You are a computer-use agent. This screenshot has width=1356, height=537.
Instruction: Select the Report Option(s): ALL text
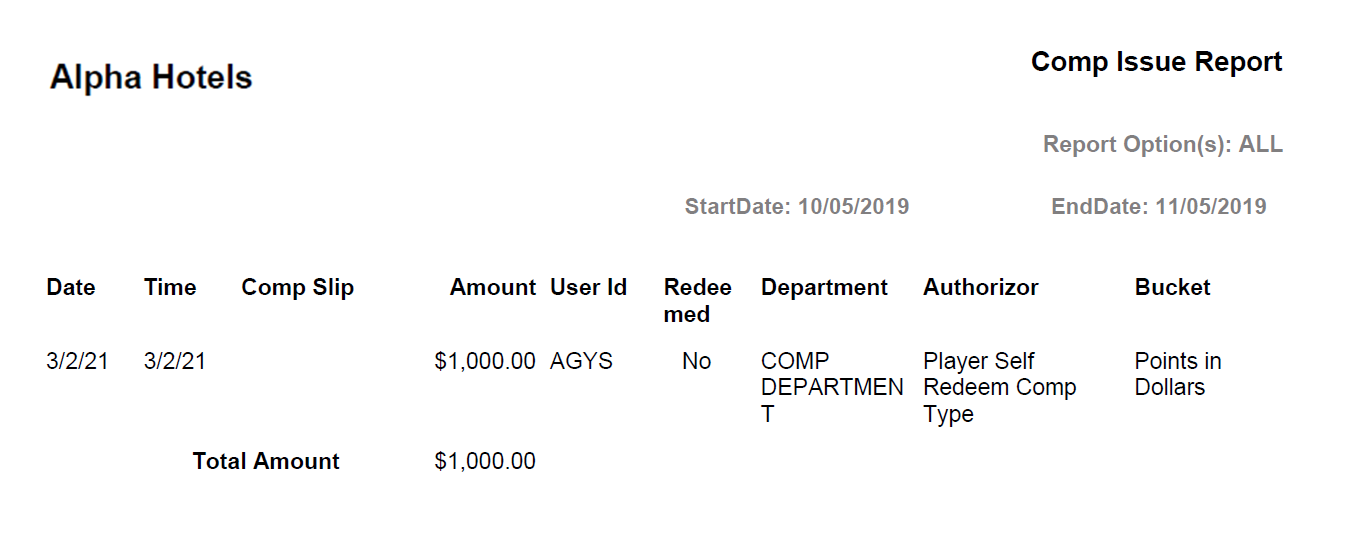coord(1162,144)
